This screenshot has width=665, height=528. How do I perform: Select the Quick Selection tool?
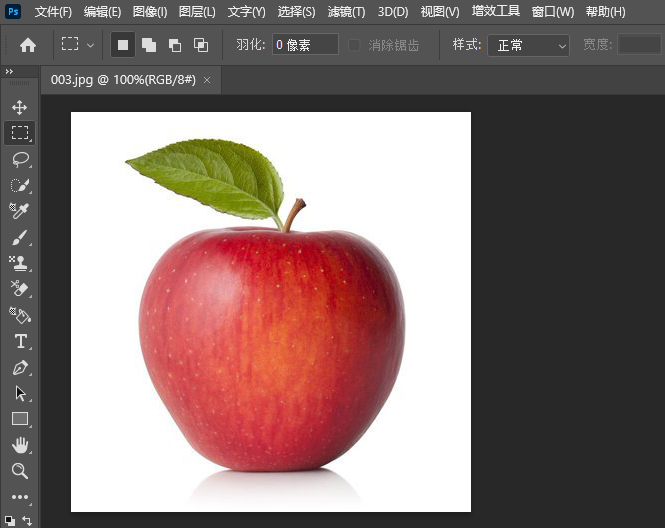click(20, 185)
